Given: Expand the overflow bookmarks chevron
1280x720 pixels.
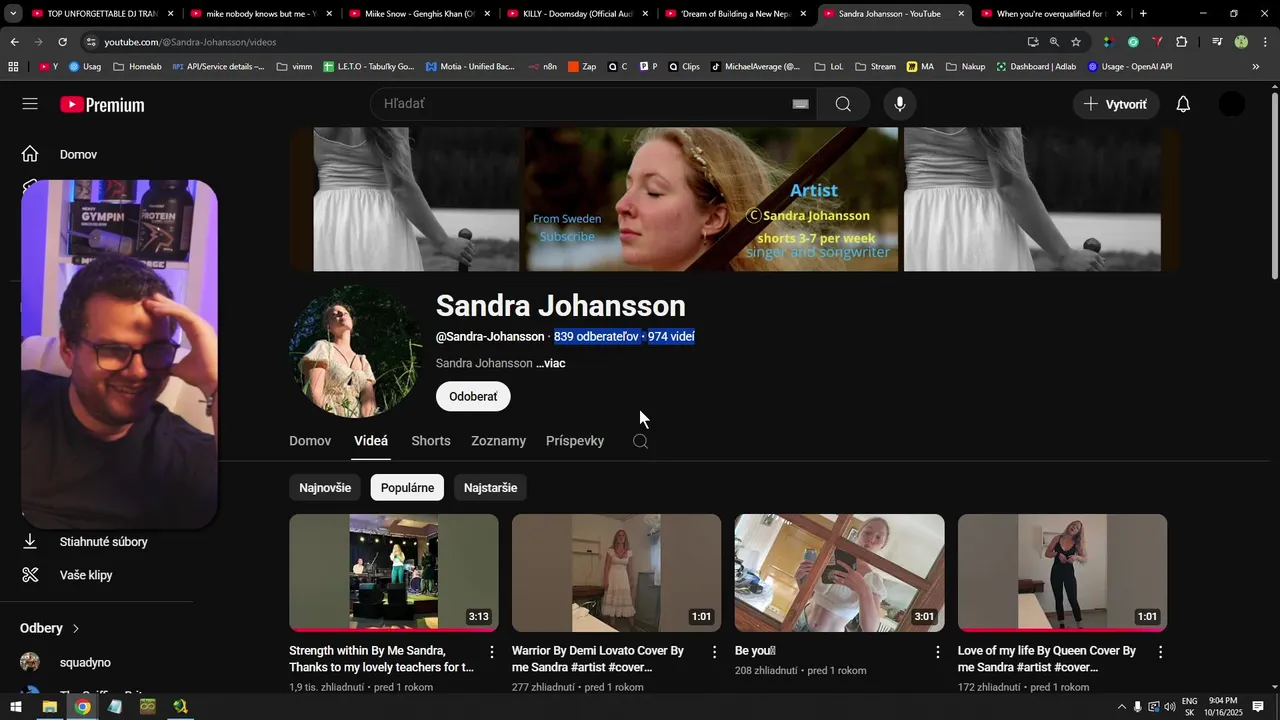Looking at the screenshot, I should pyautogui.click(x=1256, y=67).
